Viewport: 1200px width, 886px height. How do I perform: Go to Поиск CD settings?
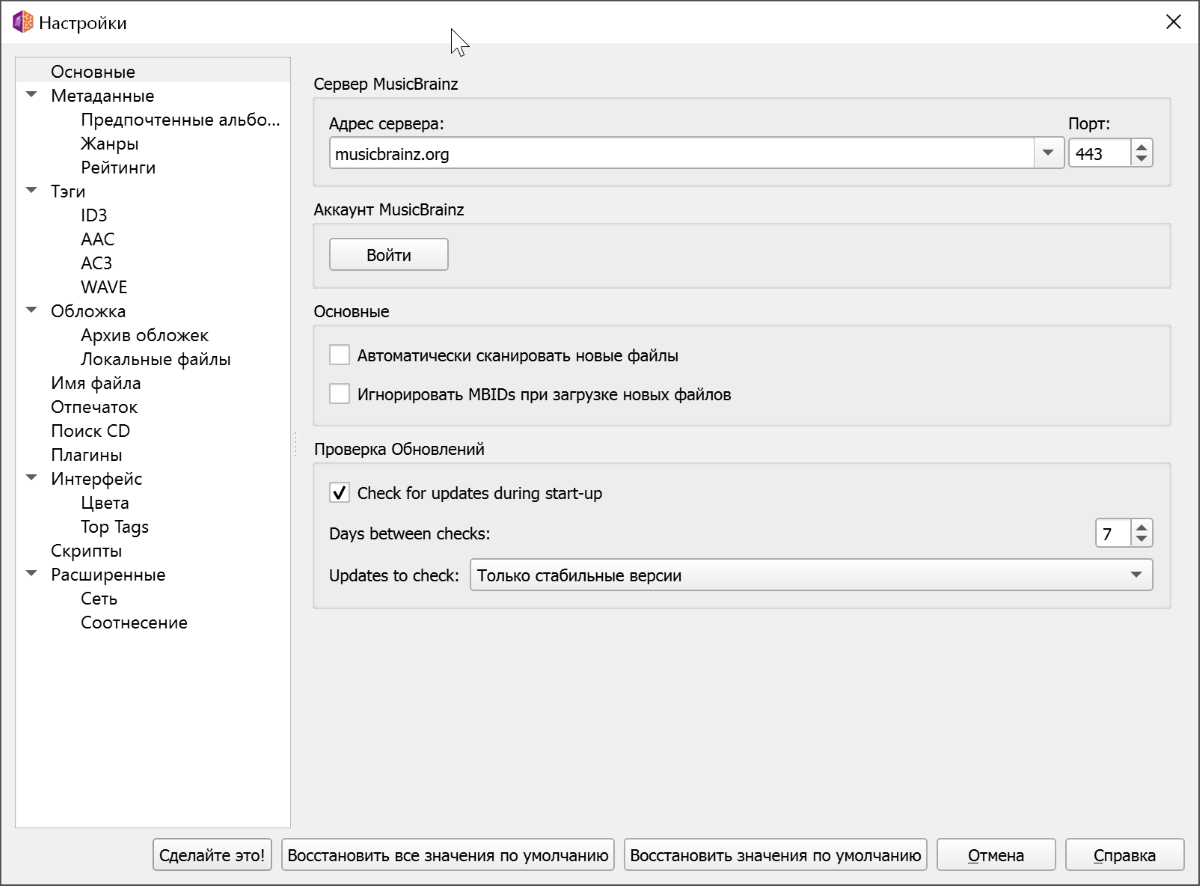[90, 432]
